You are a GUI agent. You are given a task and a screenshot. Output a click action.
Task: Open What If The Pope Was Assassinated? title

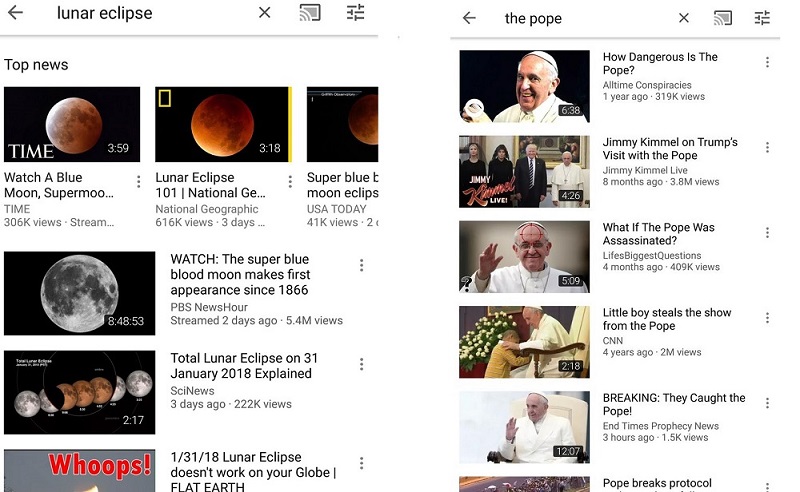click(659, 234)
